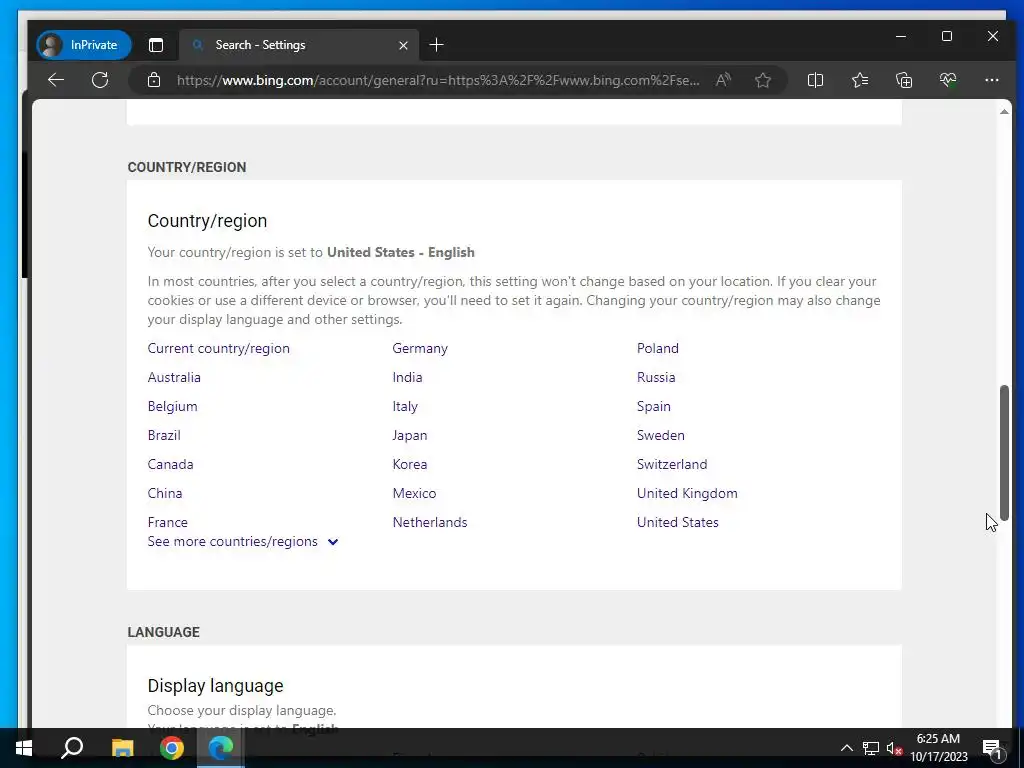Go back using the back arrow
This screenshot has width=1024, height=768.
pos(56,80)
